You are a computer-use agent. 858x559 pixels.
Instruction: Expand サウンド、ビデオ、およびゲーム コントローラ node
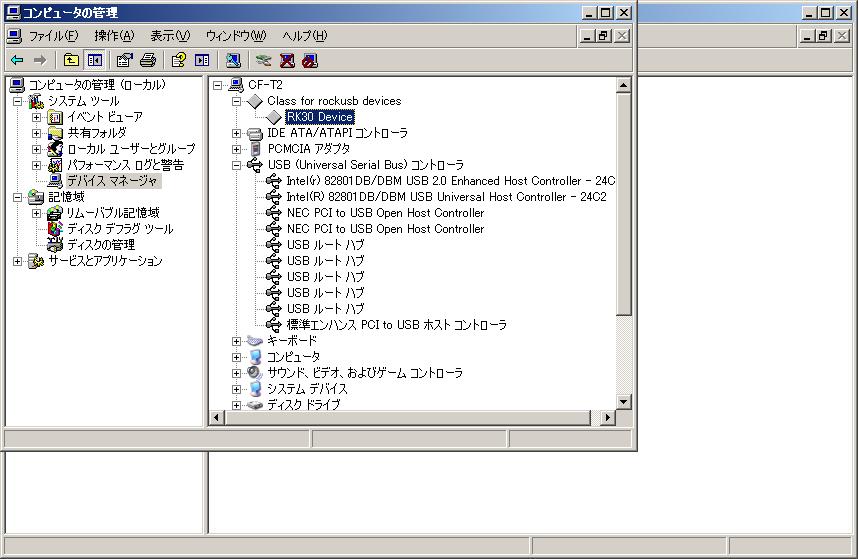click(236, 373)
